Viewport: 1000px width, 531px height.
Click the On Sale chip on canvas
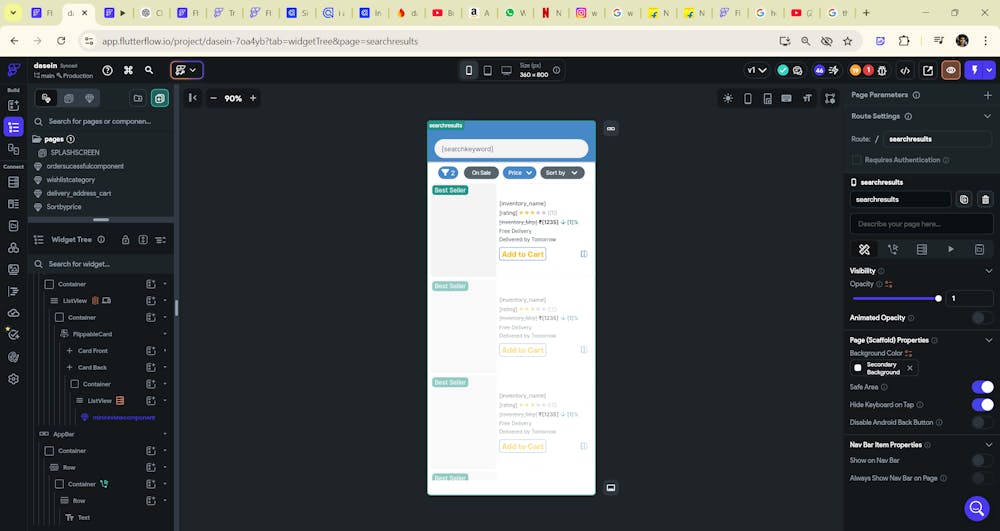click(481, 173)
